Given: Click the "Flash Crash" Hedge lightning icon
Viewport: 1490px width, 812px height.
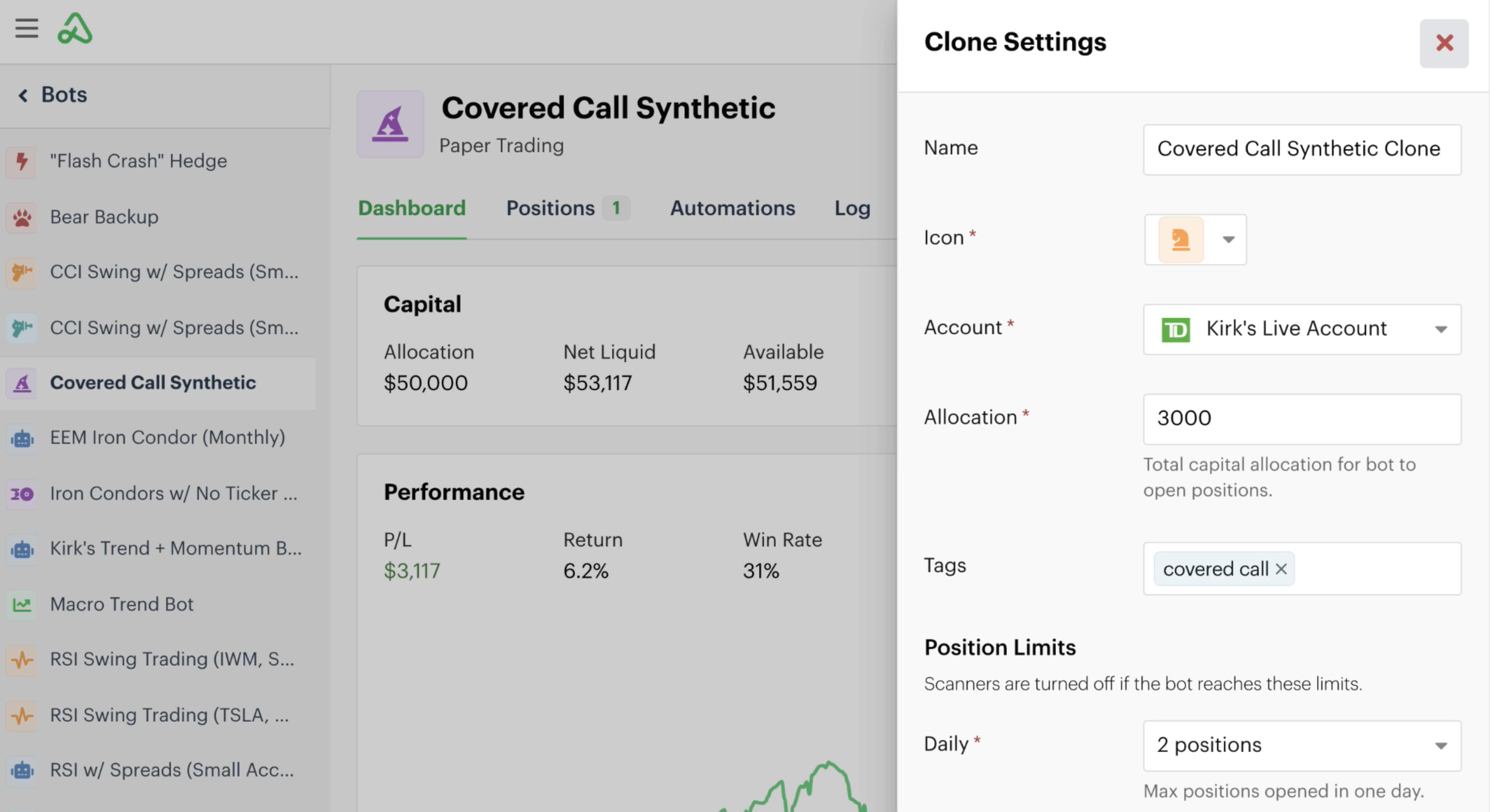Looking at the screenshot, I should [x=22, y=161].
